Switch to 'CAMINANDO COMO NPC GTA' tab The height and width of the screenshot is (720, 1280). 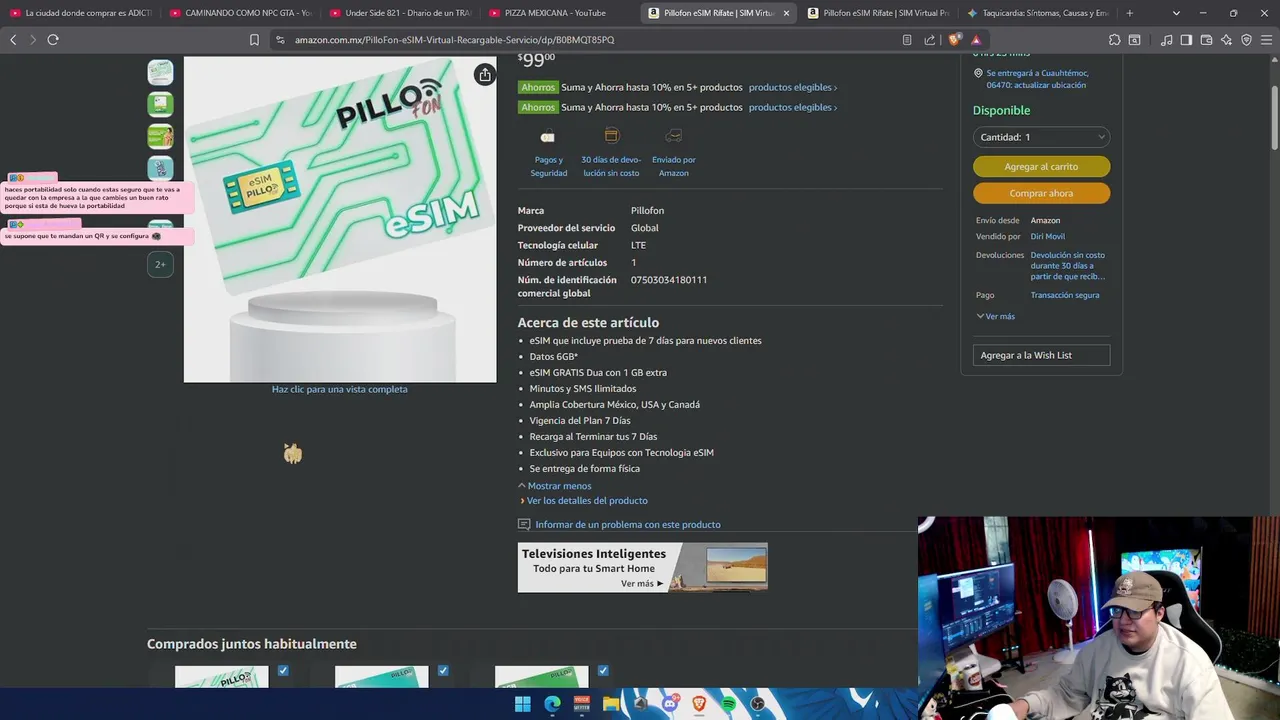coord(241,13)
